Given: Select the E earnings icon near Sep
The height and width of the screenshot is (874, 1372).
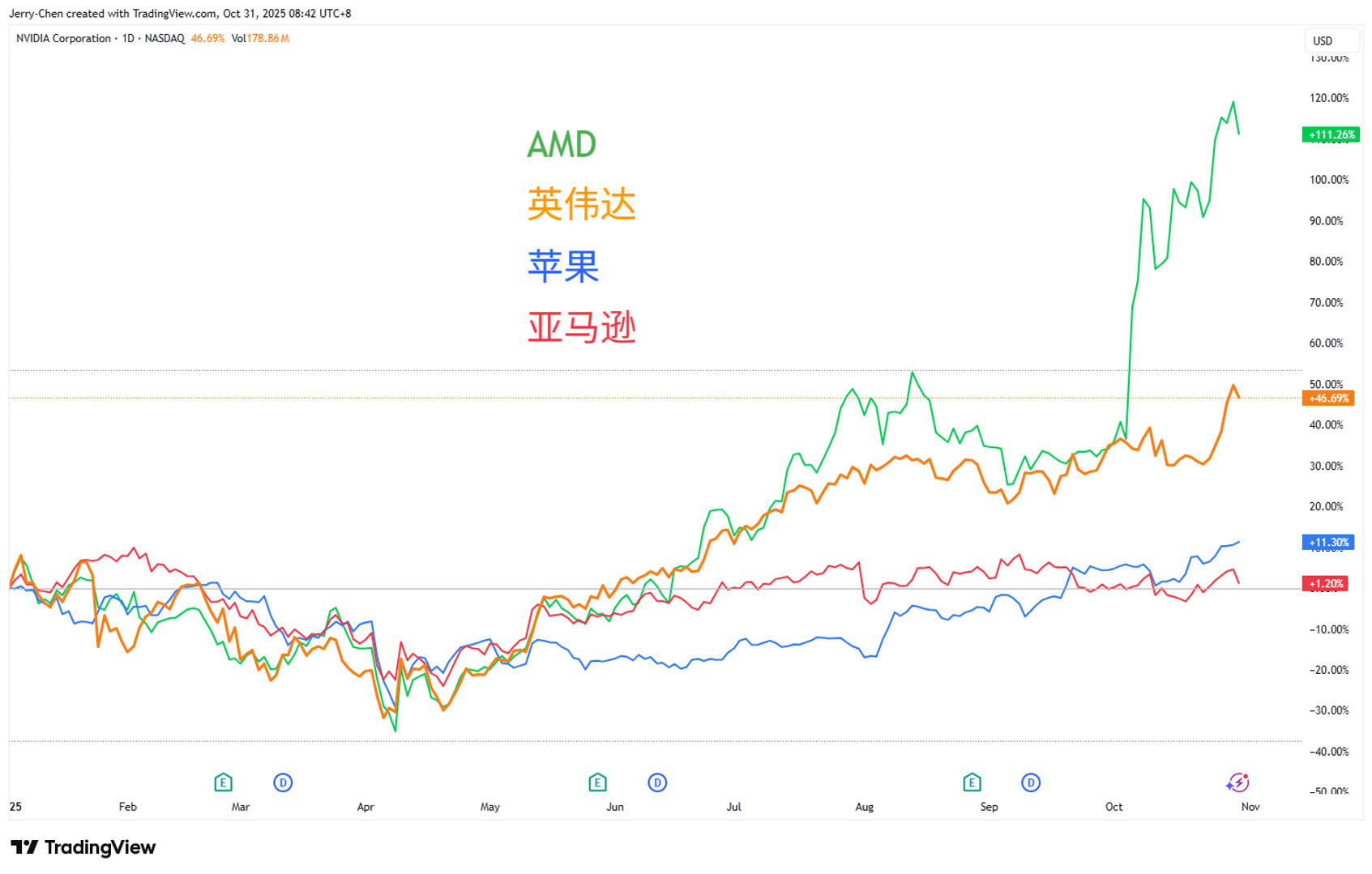Looking at the screenshot, I should 972,782.
